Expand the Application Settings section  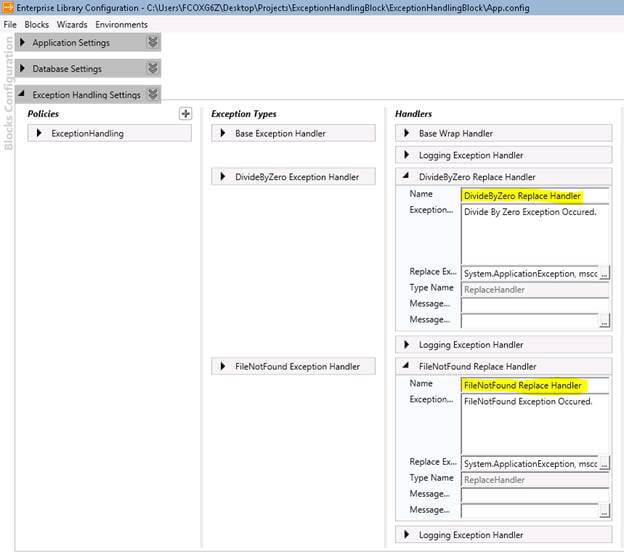tap(23, 42)
